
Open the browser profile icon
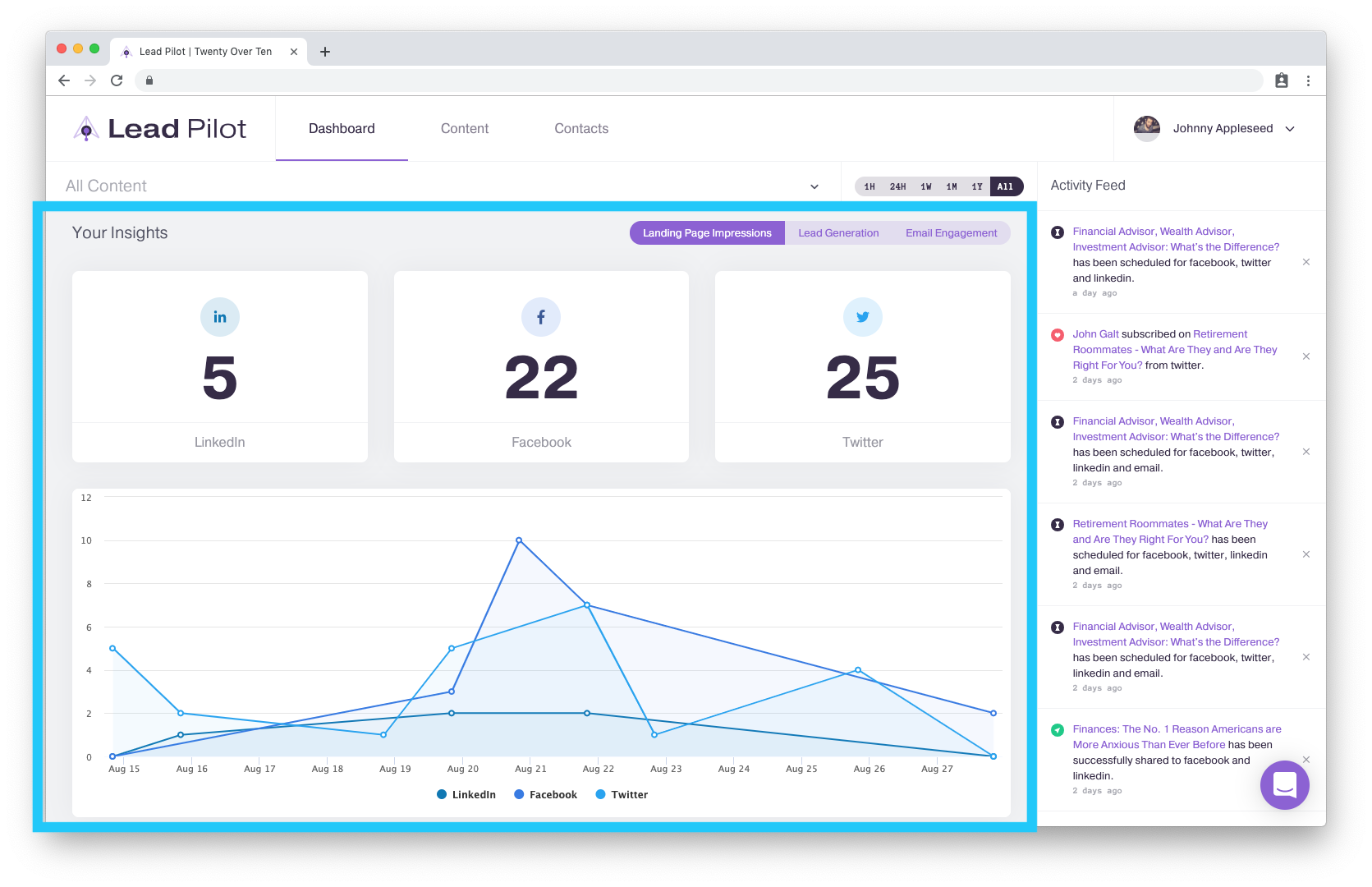point(1282,80)
